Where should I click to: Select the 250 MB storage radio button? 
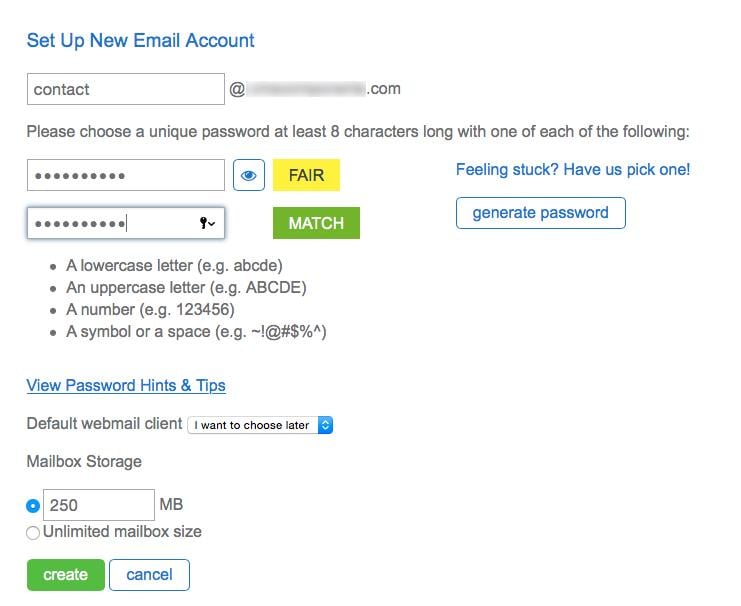click(x=33, y=506)
